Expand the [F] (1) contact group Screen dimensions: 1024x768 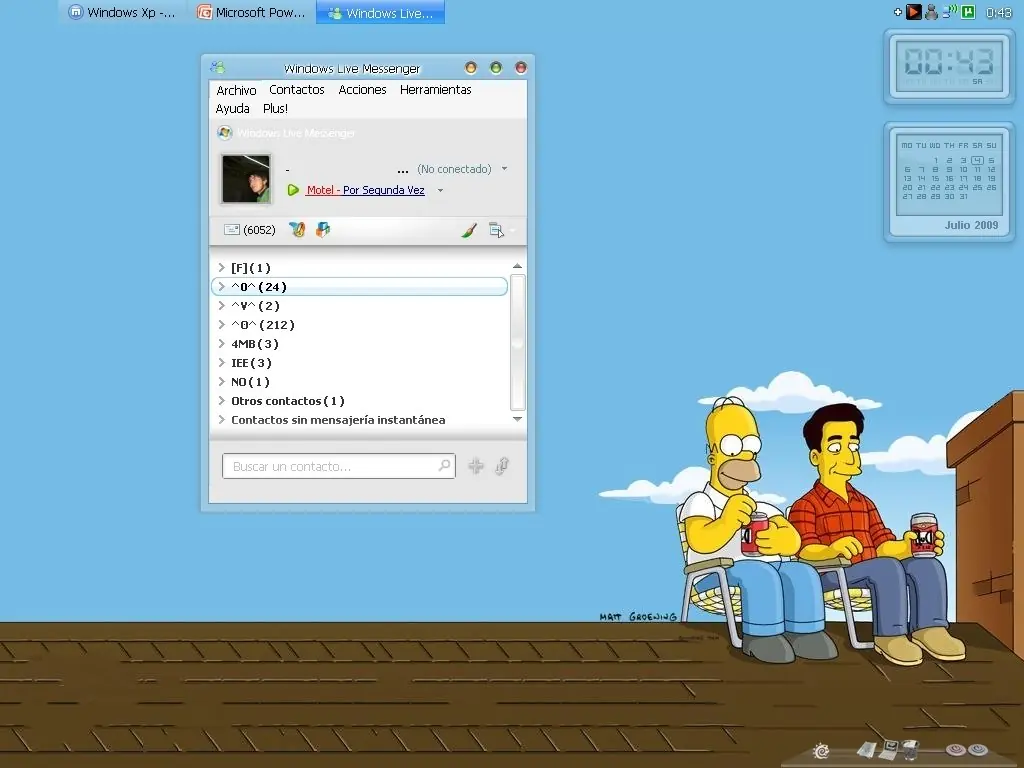click(x=221, y=267)
